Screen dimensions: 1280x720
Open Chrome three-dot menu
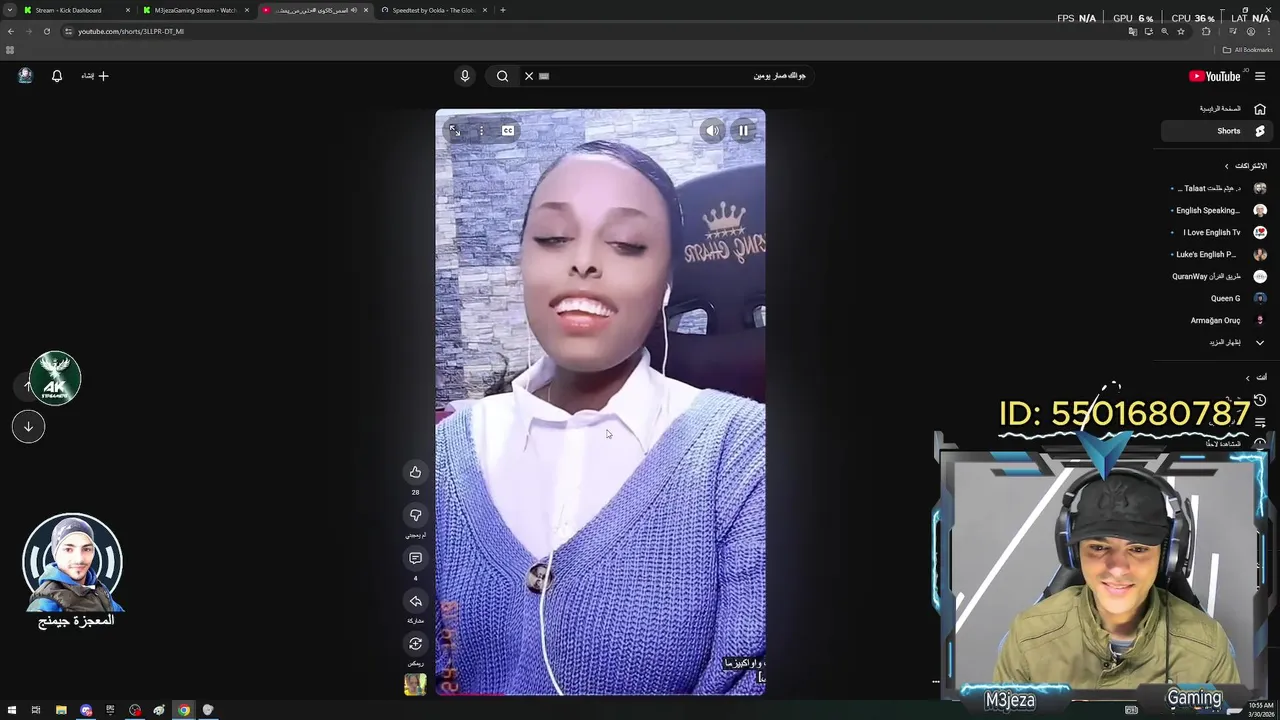(x=1269, y=31)
